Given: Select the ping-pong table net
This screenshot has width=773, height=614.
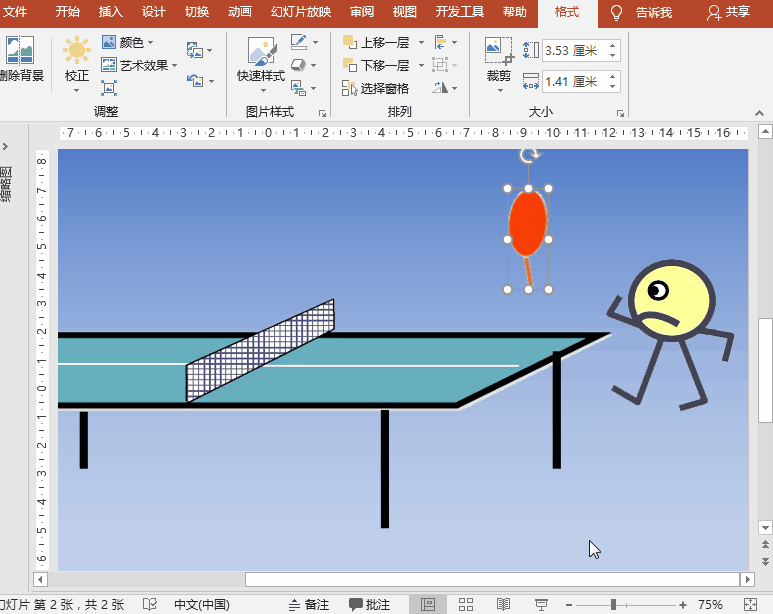Looking at the screenshot, I should (260, 351).
